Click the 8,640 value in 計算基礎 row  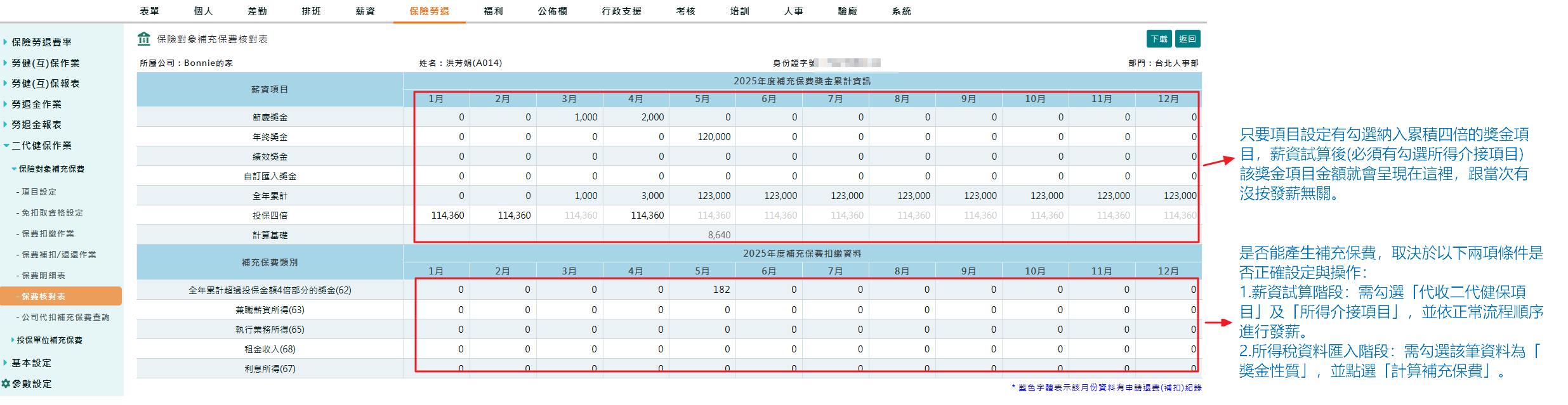coord(719,235)
